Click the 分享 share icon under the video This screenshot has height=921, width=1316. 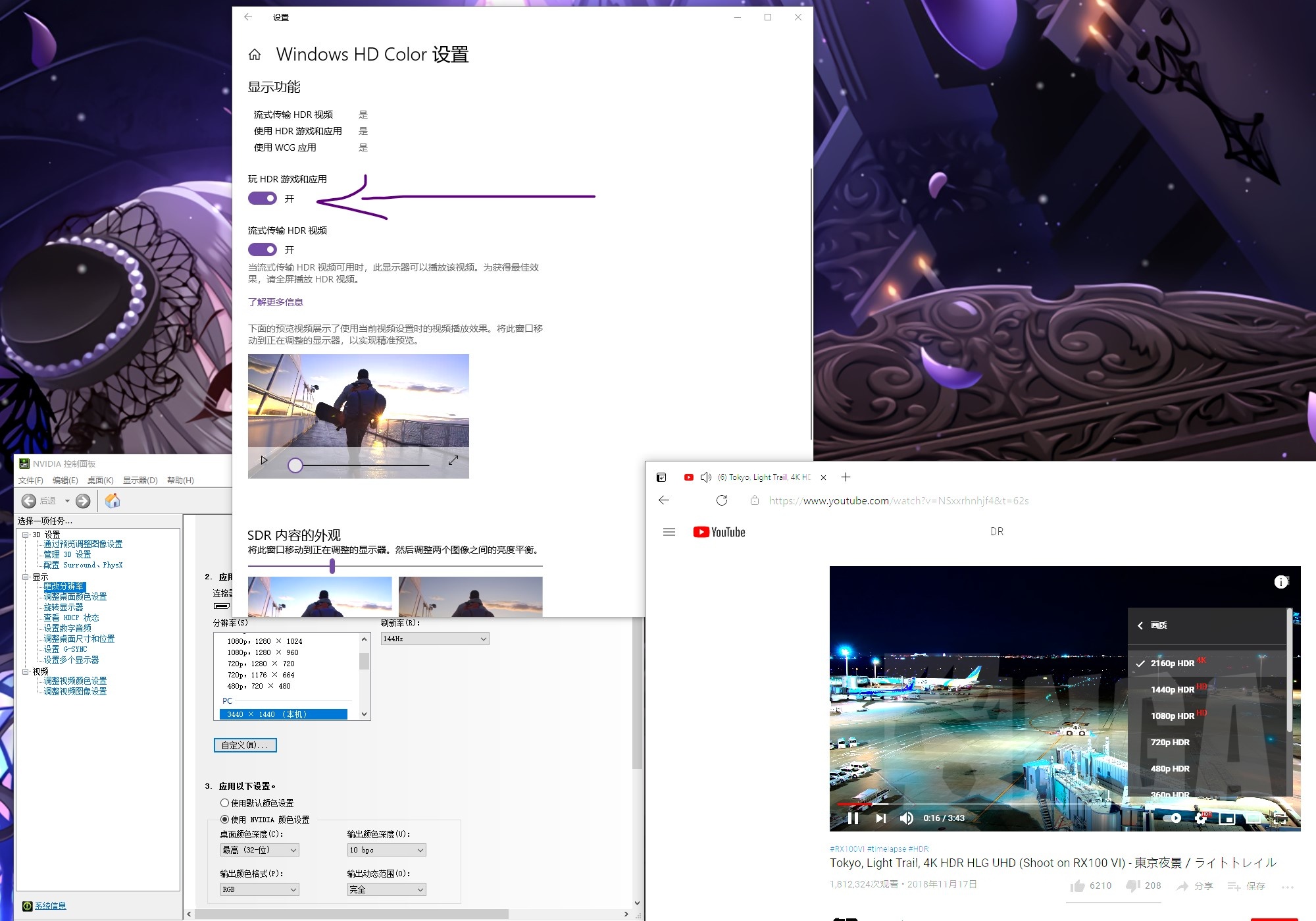pos(1182,885)
